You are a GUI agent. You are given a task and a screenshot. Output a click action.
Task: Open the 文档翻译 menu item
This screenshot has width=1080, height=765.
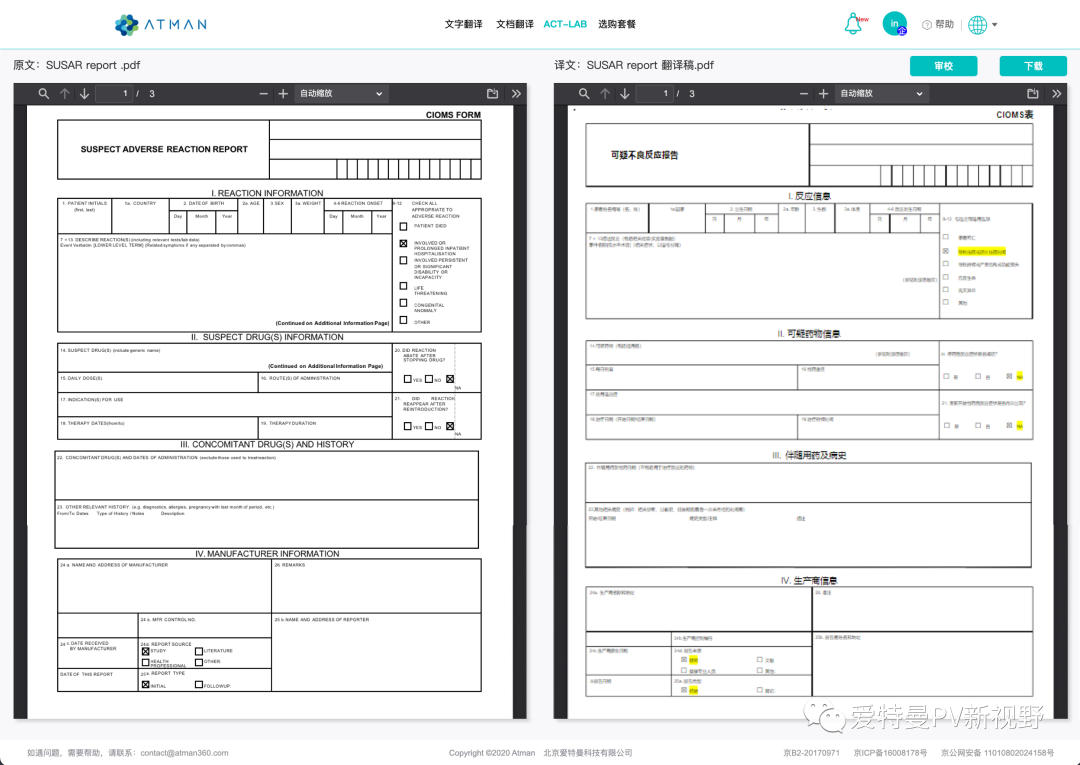(514, 23)
